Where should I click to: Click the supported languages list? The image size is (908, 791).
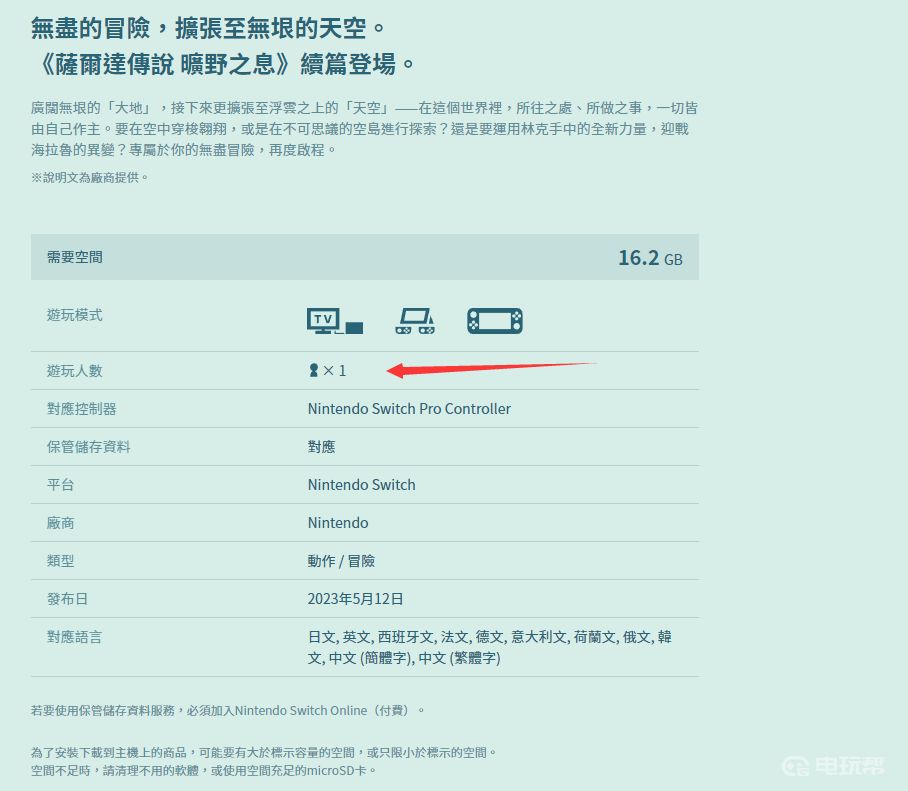click(489, 647)
